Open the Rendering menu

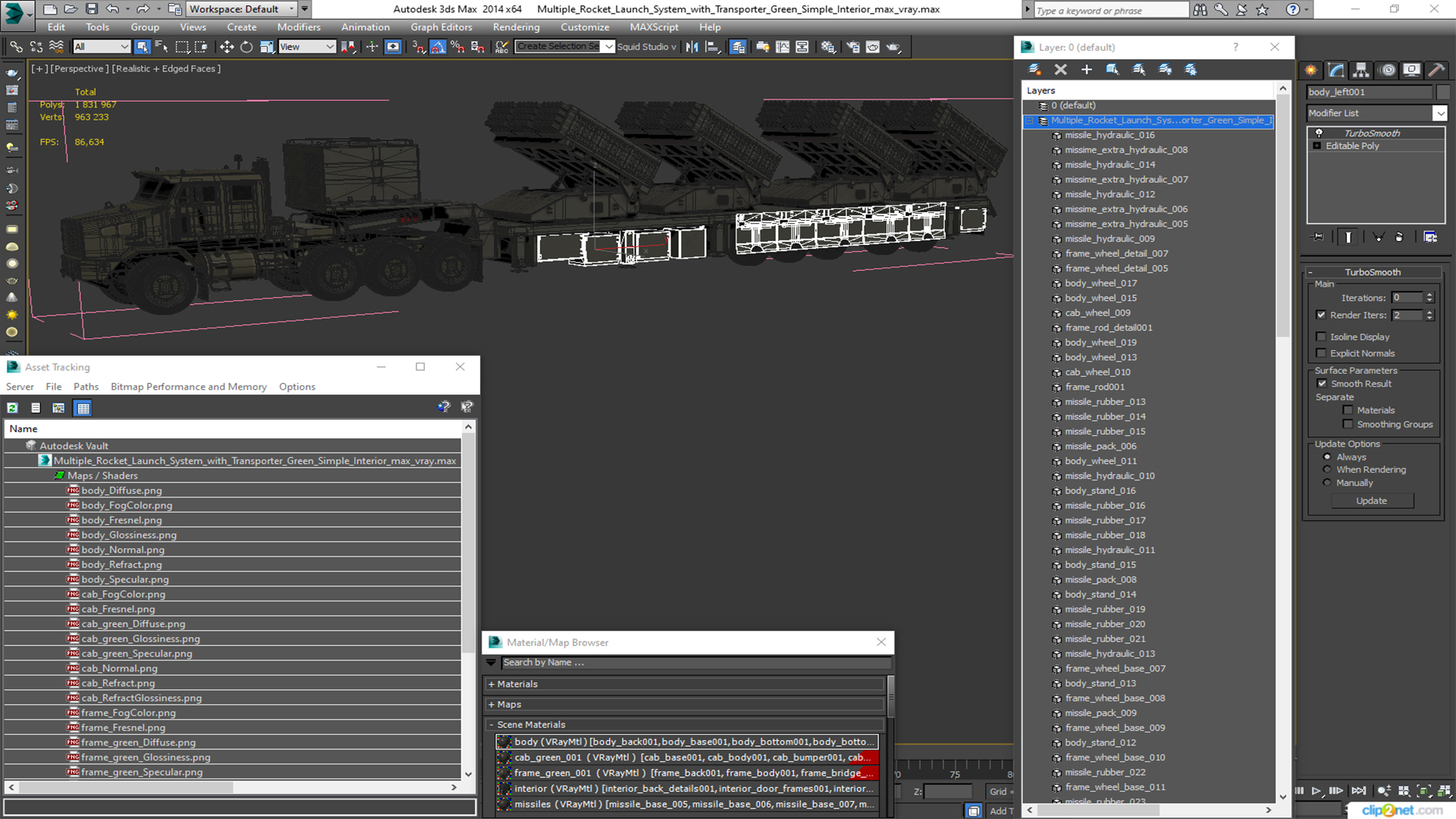516,27
